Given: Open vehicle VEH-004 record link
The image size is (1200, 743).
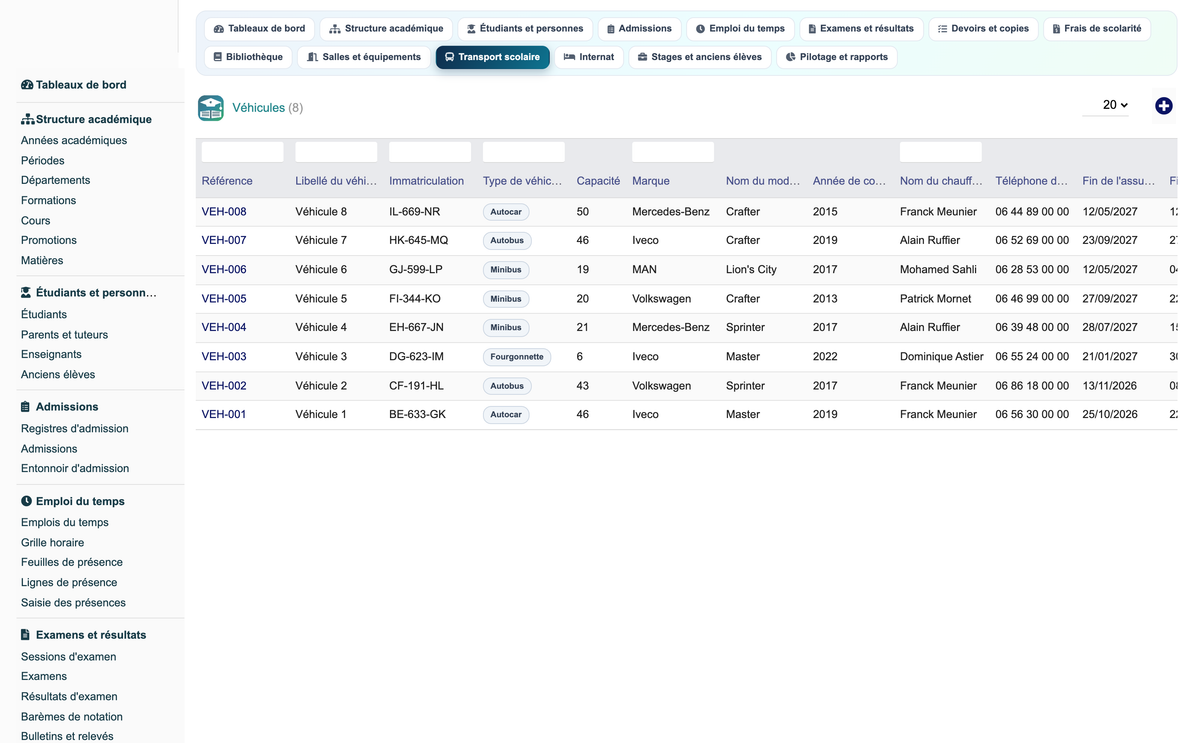Looking at the screenshot, I should pos(224,327).
